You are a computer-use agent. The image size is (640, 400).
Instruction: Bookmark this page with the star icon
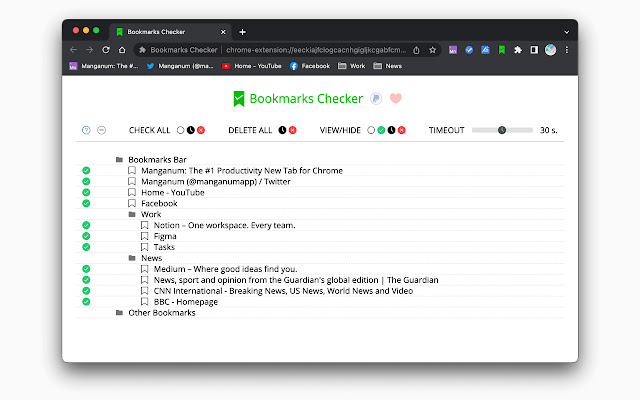click(x=432, y=50)
